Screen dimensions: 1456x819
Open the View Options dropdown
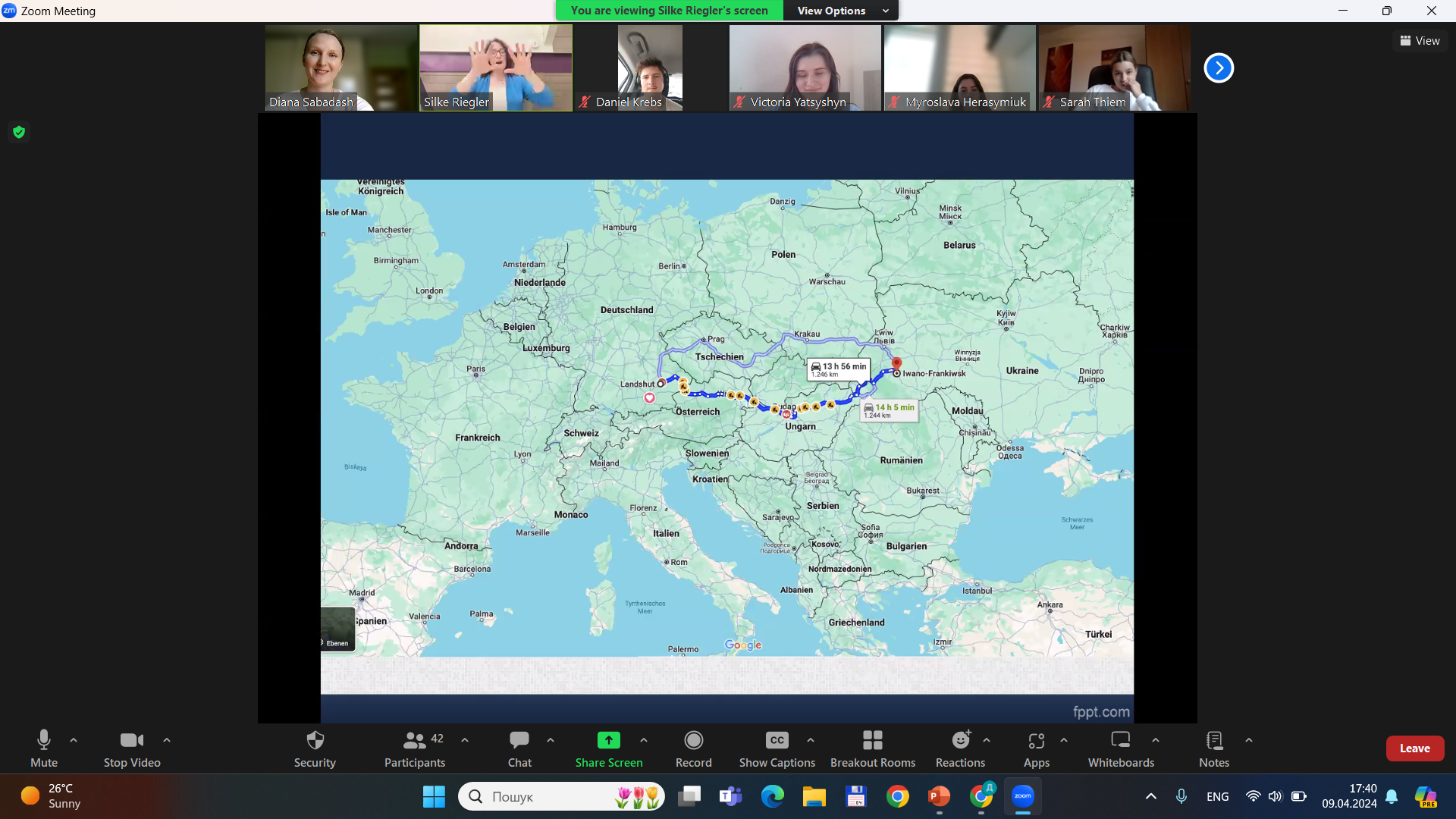[840, 11]
